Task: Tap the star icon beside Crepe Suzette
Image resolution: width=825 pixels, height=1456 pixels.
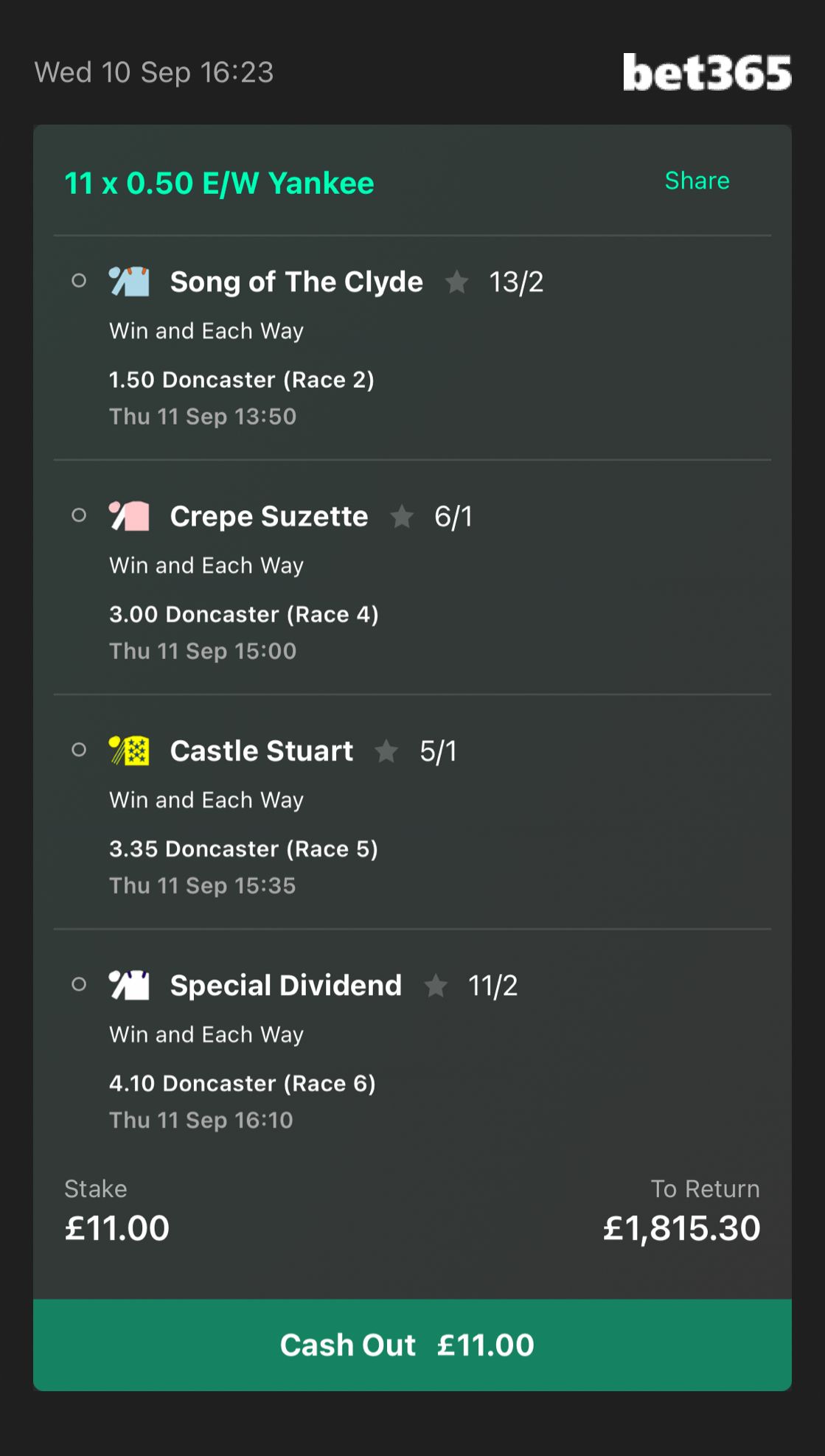Action: pyautogui.click(x=402, y=516)
